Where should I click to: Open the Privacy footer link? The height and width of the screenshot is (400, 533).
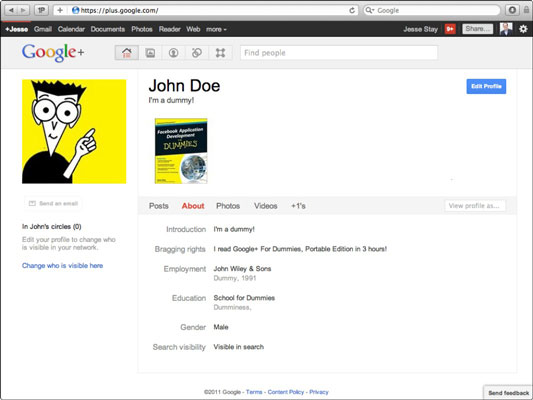click(319, 392)
